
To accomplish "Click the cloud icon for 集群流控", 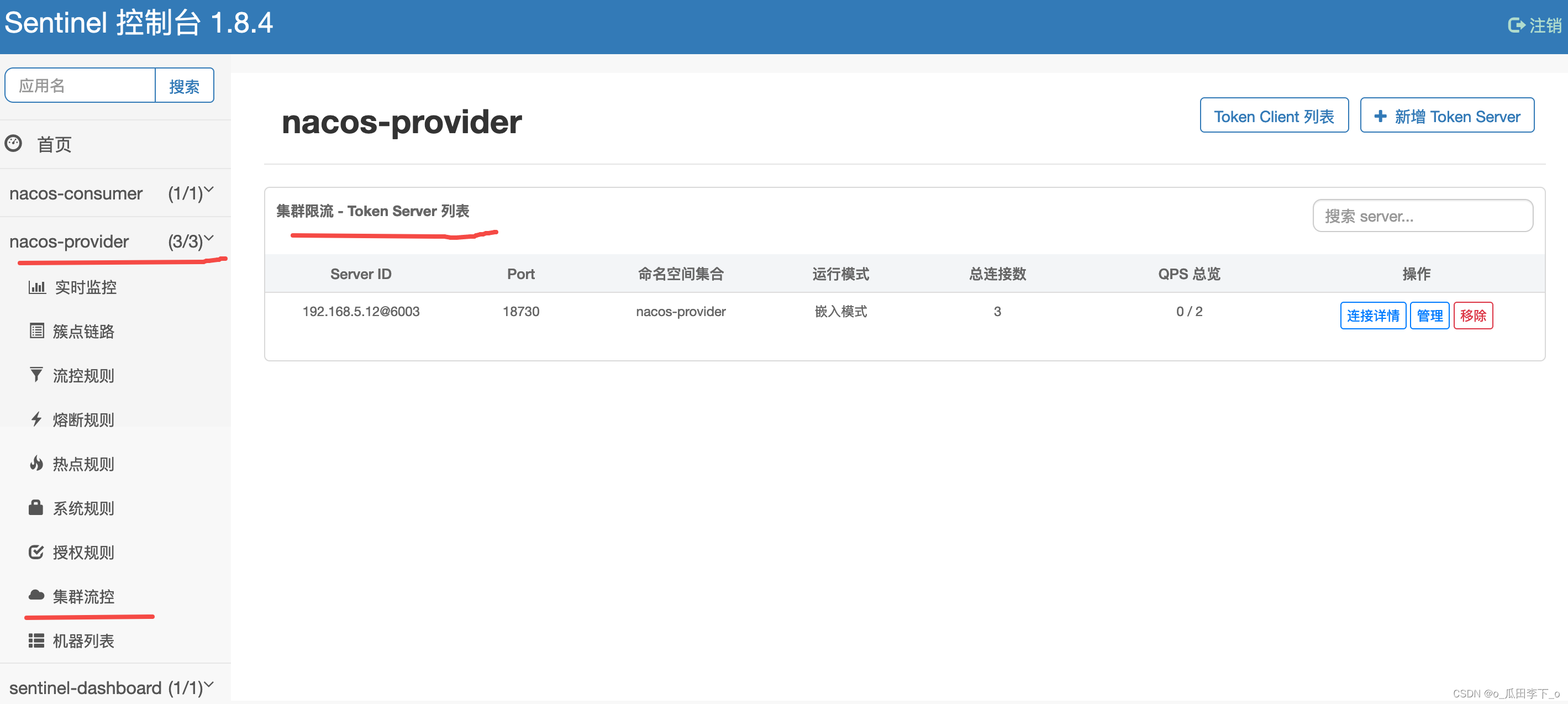I will [x=36, y=595].
